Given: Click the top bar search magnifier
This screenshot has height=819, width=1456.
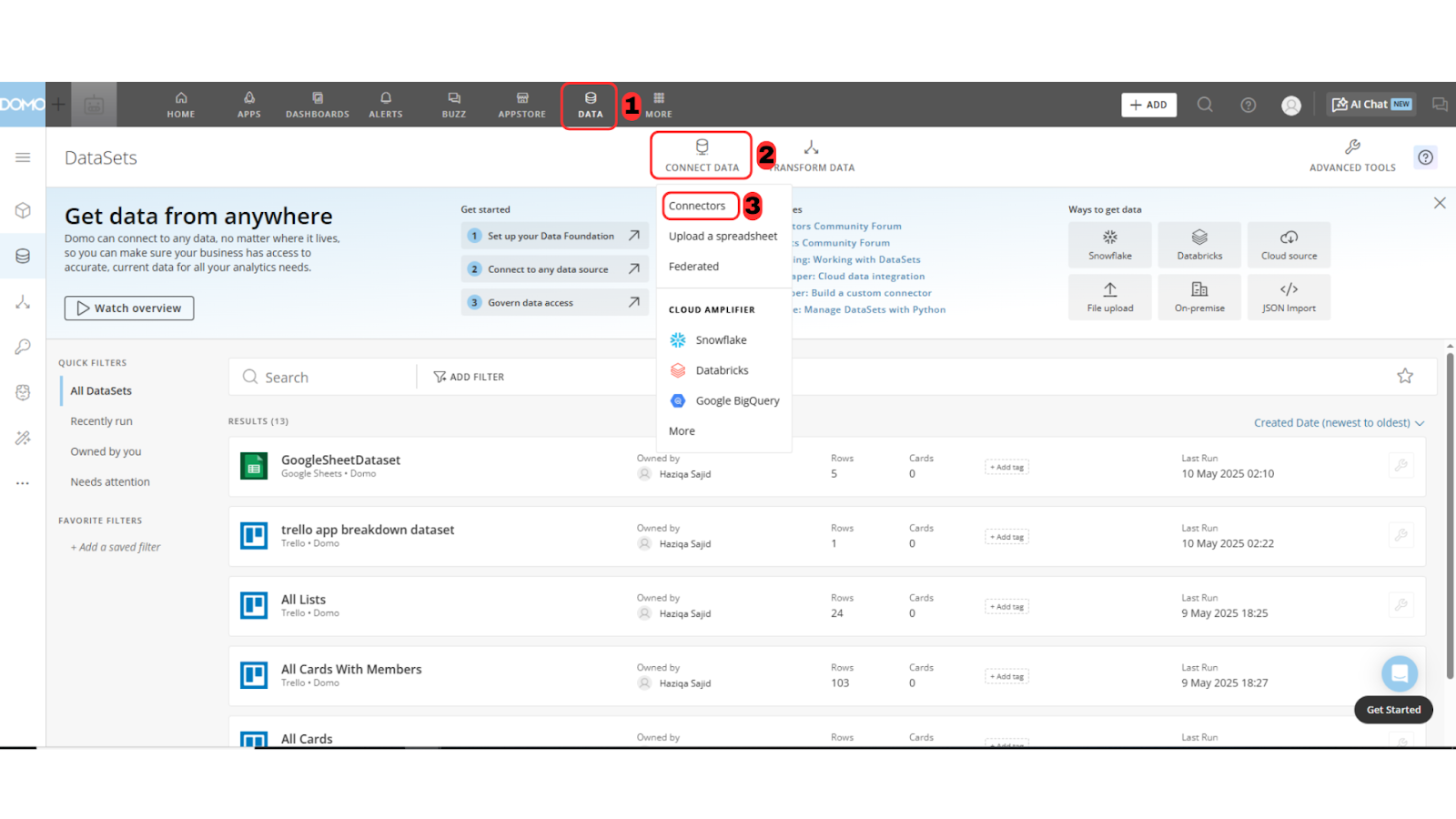Looking at the screenshot, I should click(1205, 105).
